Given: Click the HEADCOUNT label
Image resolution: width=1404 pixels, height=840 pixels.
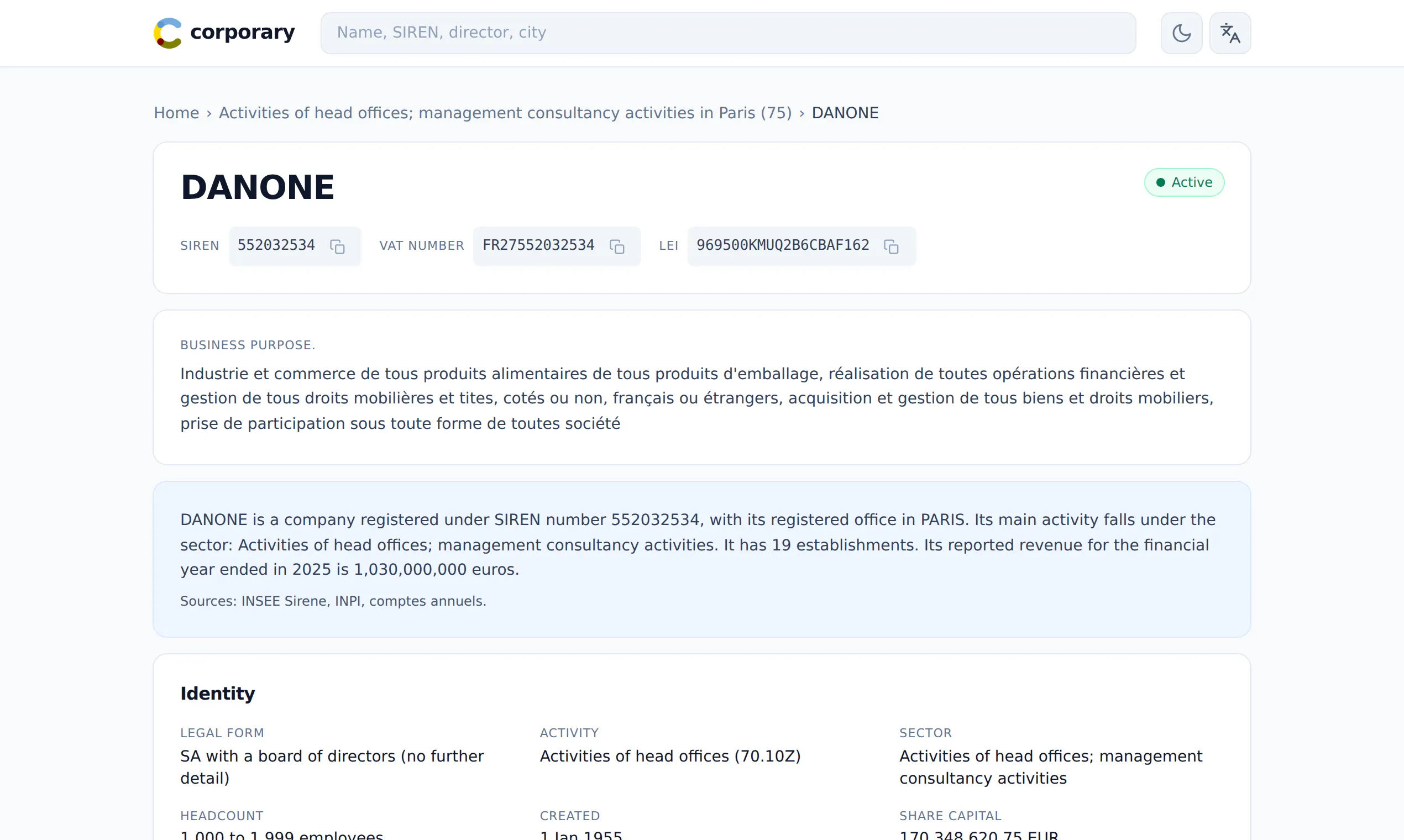Looking at the screenshot, I should pos(221,816).
